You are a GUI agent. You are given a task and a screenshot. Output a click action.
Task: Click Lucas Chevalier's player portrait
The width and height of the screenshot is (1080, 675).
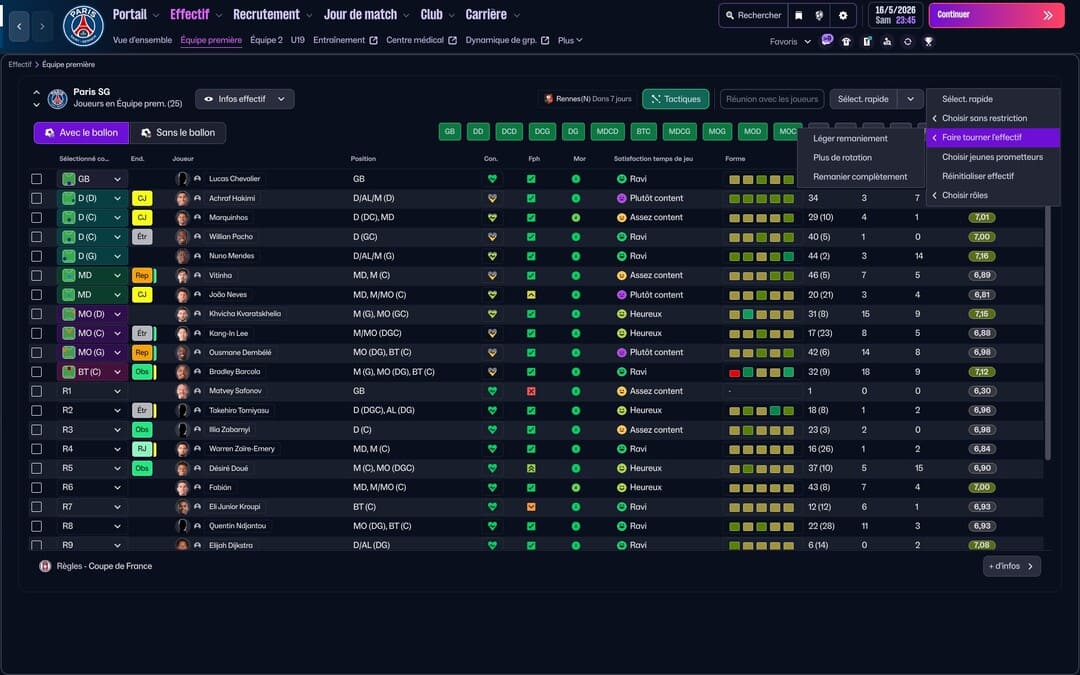pyautogui.click(x=182, y=179)
